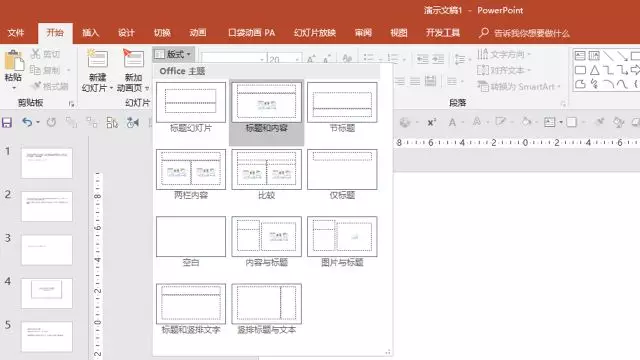This screenshot has width=640, height=360.
Task: Select slide 2 thumbnail in panel
Action: point(47,207)
